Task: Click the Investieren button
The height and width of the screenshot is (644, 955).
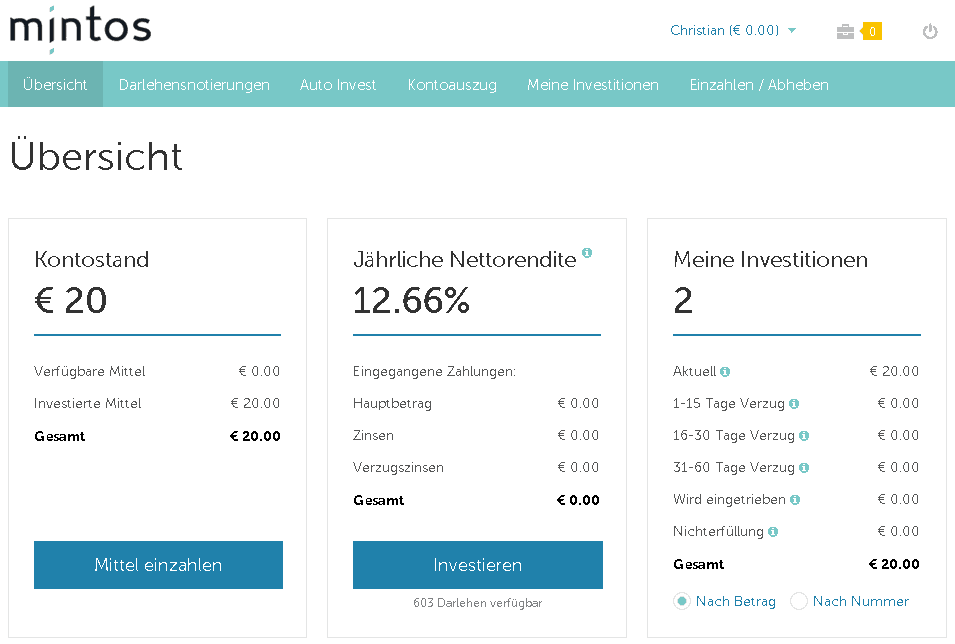Action: click(478, 565)
